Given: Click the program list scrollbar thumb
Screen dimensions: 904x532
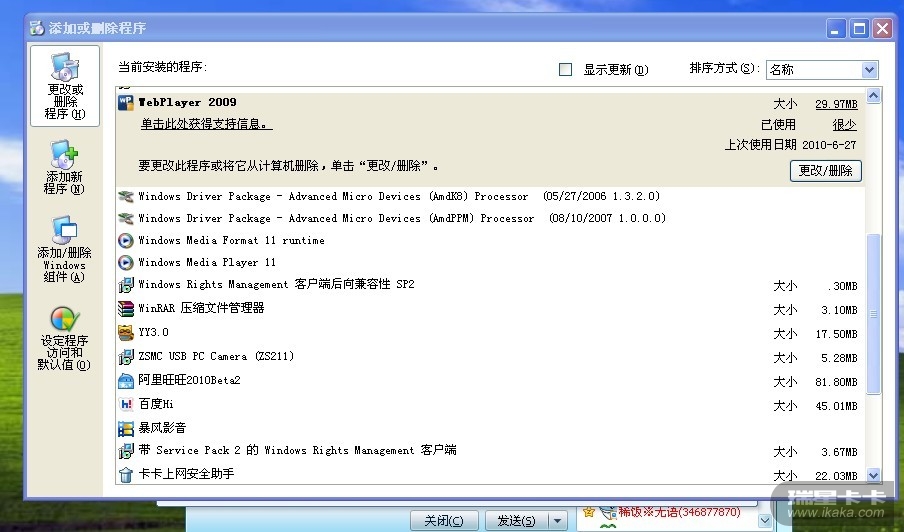Looking at the screenshot, I should tap(873, 314).
